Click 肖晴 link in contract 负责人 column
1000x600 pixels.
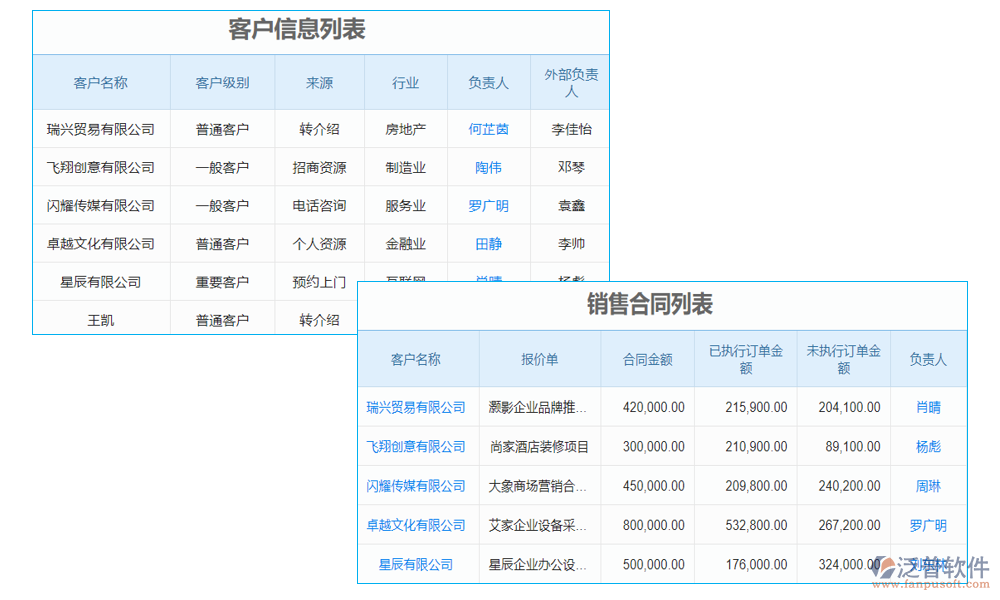coord(928,408)
